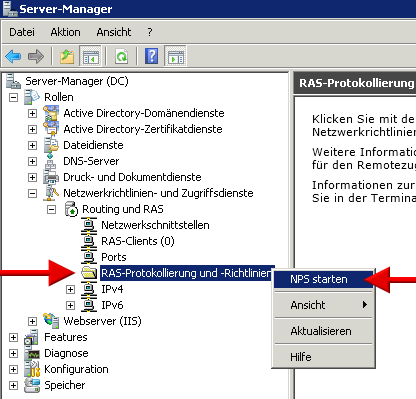Click the Active Directory-Zertifikatdienste icon
Screen dimensions: 416x399
51,129
